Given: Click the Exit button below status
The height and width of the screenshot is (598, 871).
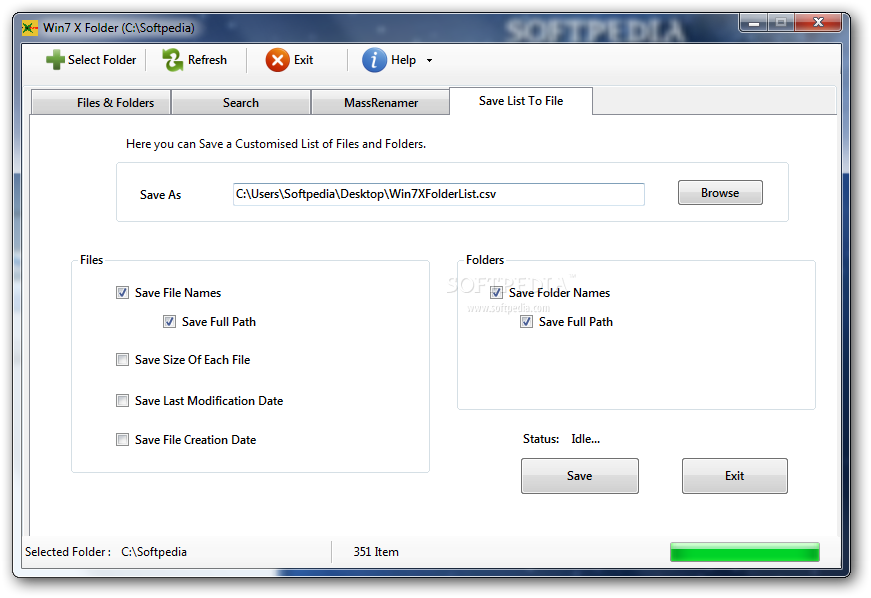Looking at the screenshot, I should pos(734,476).
